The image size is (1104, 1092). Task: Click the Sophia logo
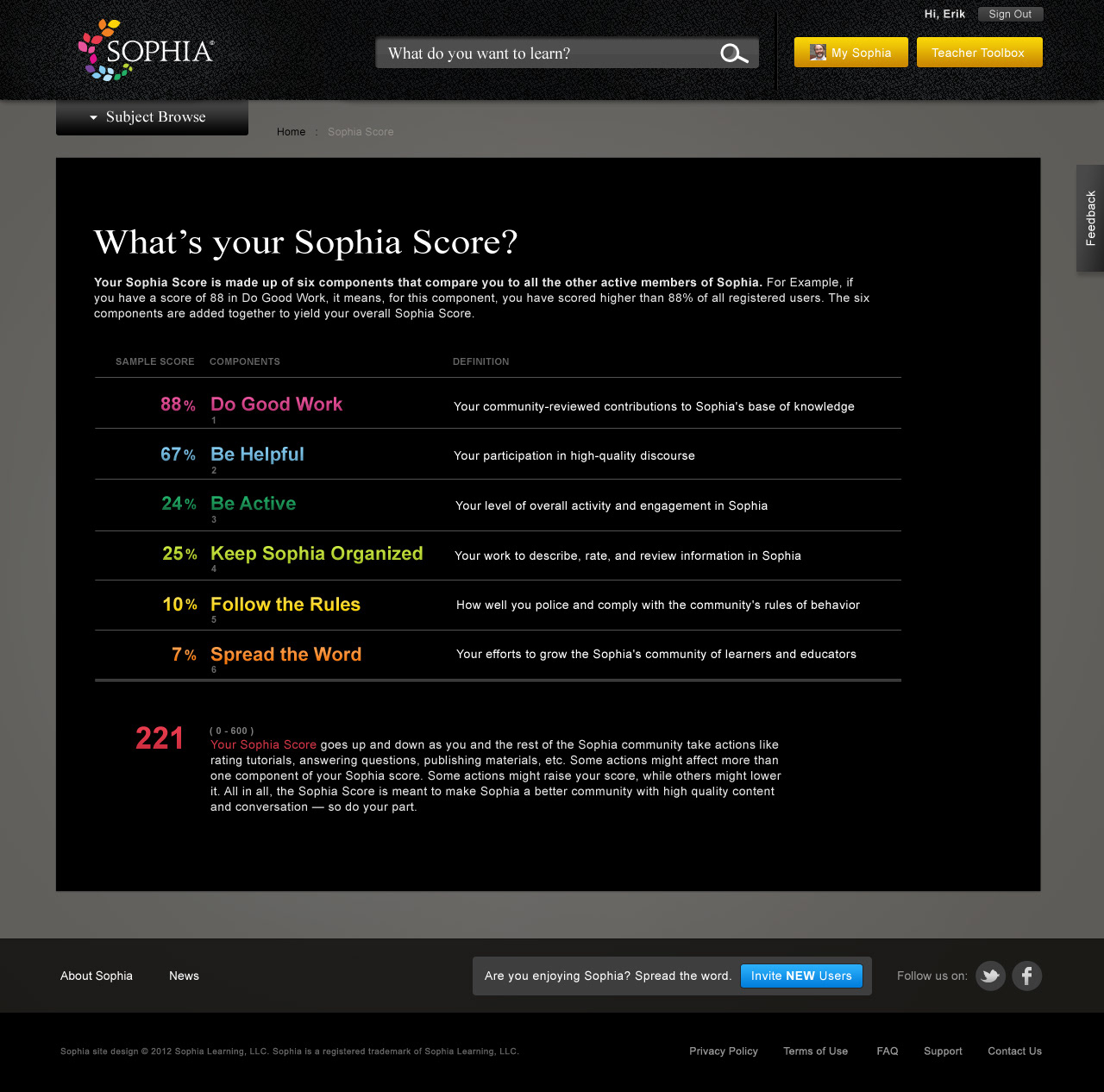[x=146, y=50]
